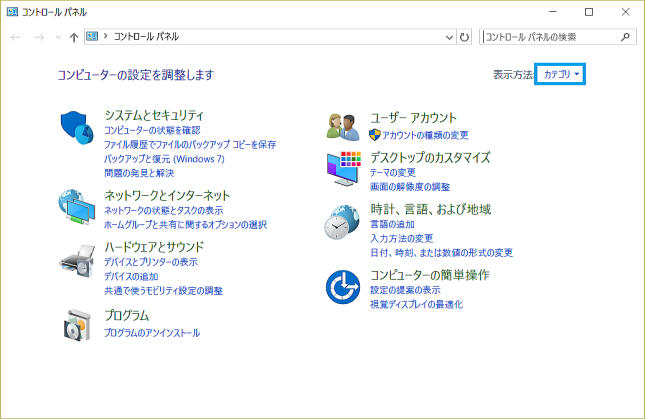Open the recent locations dropdown arrow
This screenshot has height=419, width=645.
pos(58,37)
